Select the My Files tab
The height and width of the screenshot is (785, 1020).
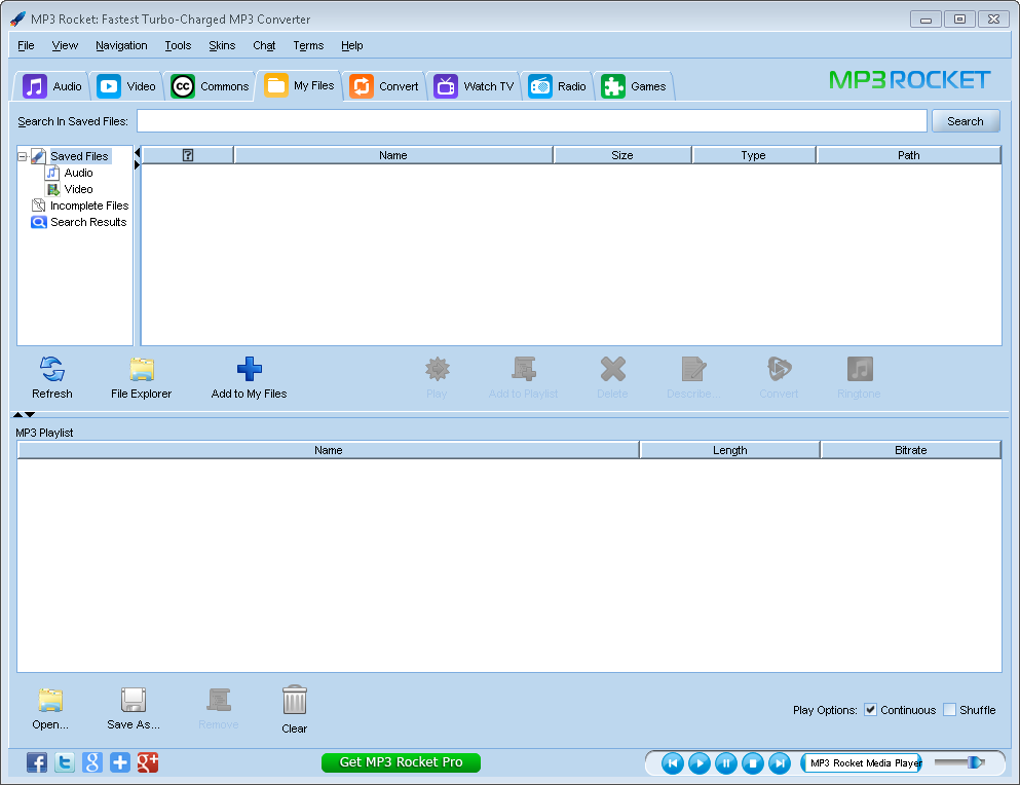point(299,85)
